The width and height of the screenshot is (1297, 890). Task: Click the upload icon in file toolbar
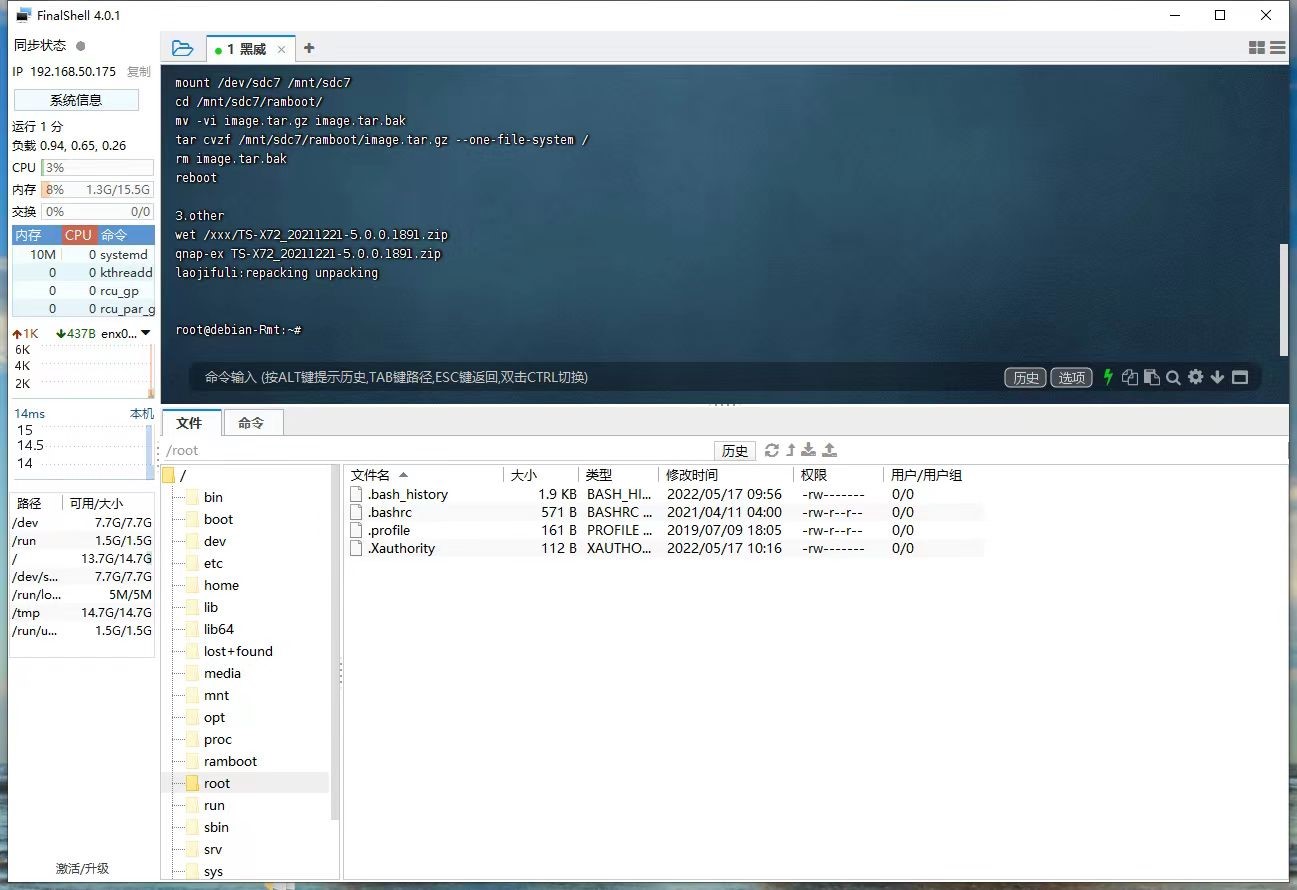pyautogui.click(x=829, y=450)
